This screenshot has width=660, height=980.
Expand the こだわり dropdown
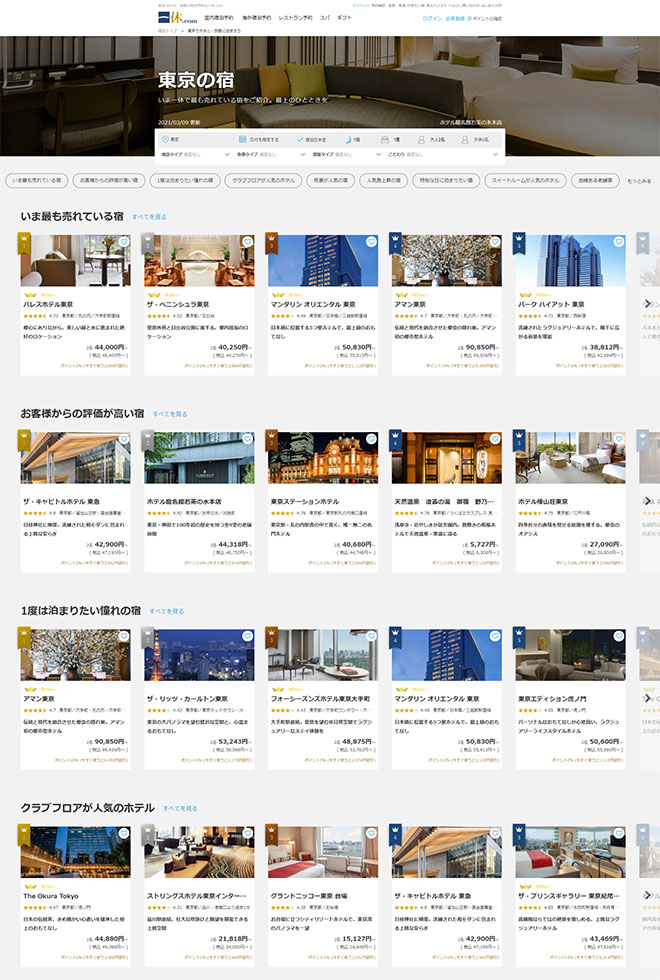442,154
